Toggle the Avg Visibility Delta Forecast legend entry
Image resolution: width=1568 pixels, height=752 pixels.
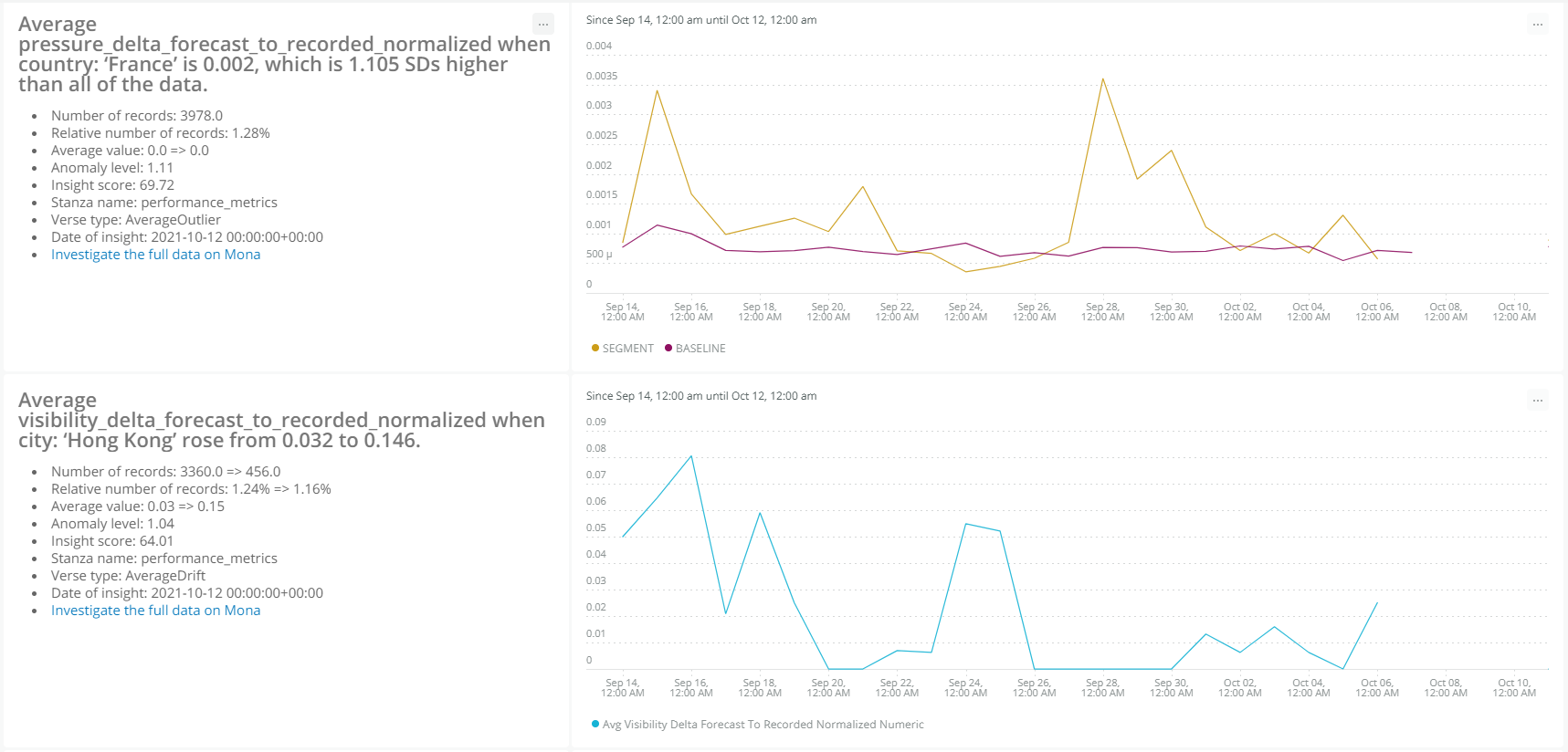[x=758, y=725]
